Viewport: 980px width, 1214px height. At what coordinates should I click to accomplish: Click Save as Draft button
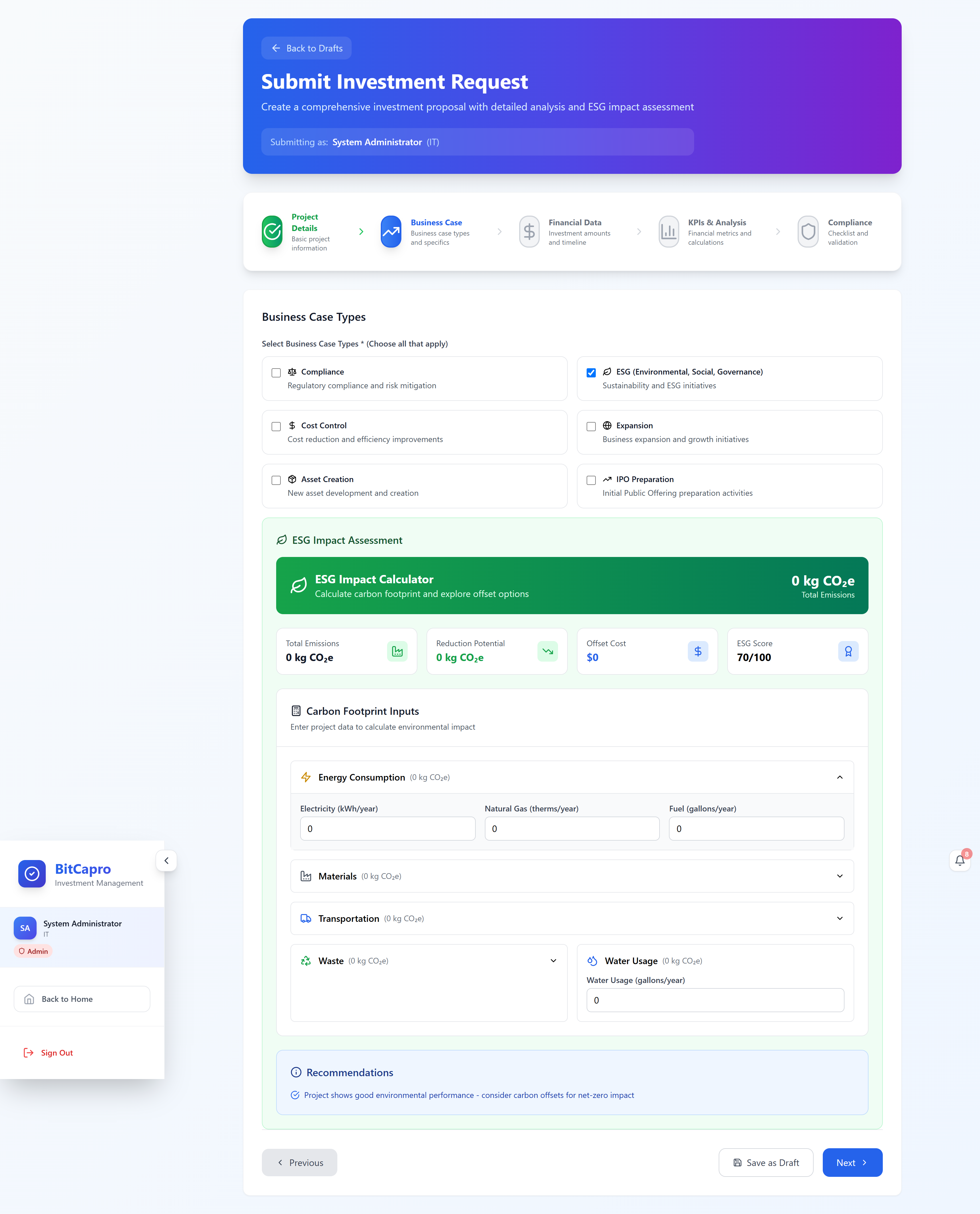[766, 1163]
